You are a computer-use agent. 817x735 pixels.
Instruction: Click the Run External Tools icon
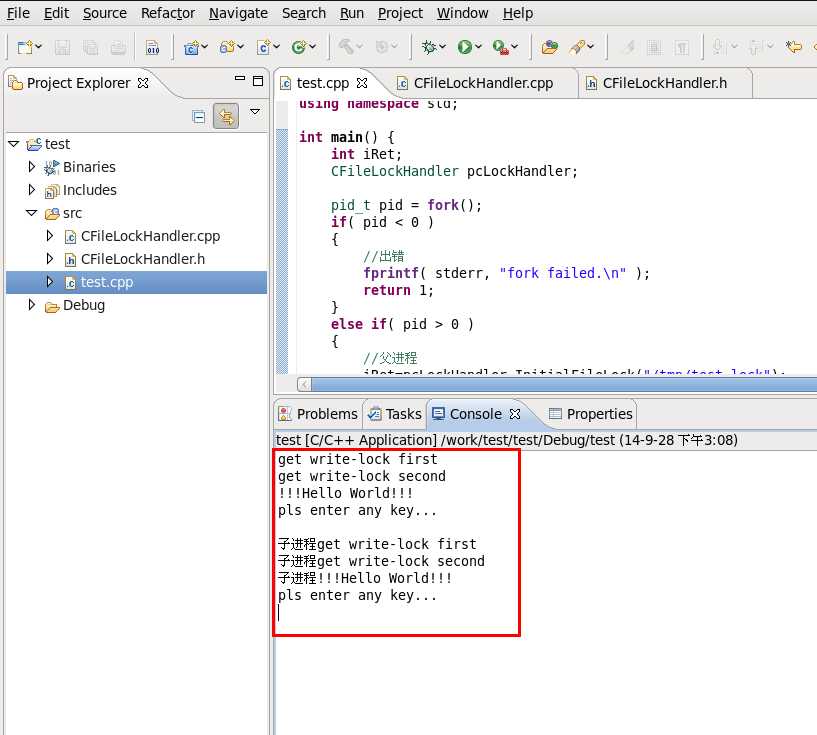point(500,48)
